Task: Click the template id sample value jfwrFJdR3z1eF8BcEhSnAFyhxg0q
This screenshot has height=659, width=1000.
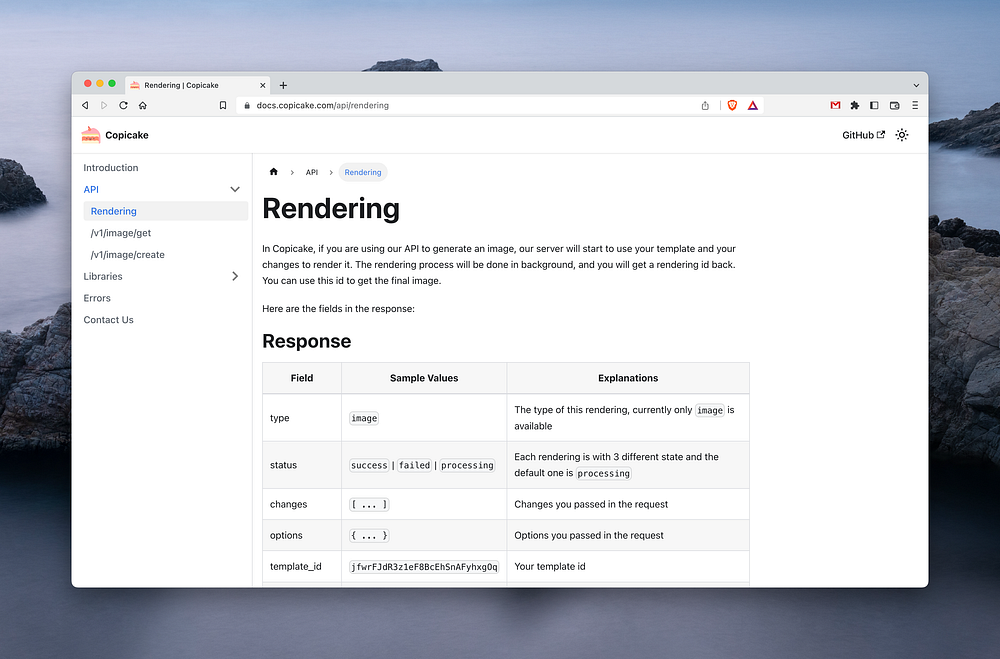Action: click(x=424, y=566)
